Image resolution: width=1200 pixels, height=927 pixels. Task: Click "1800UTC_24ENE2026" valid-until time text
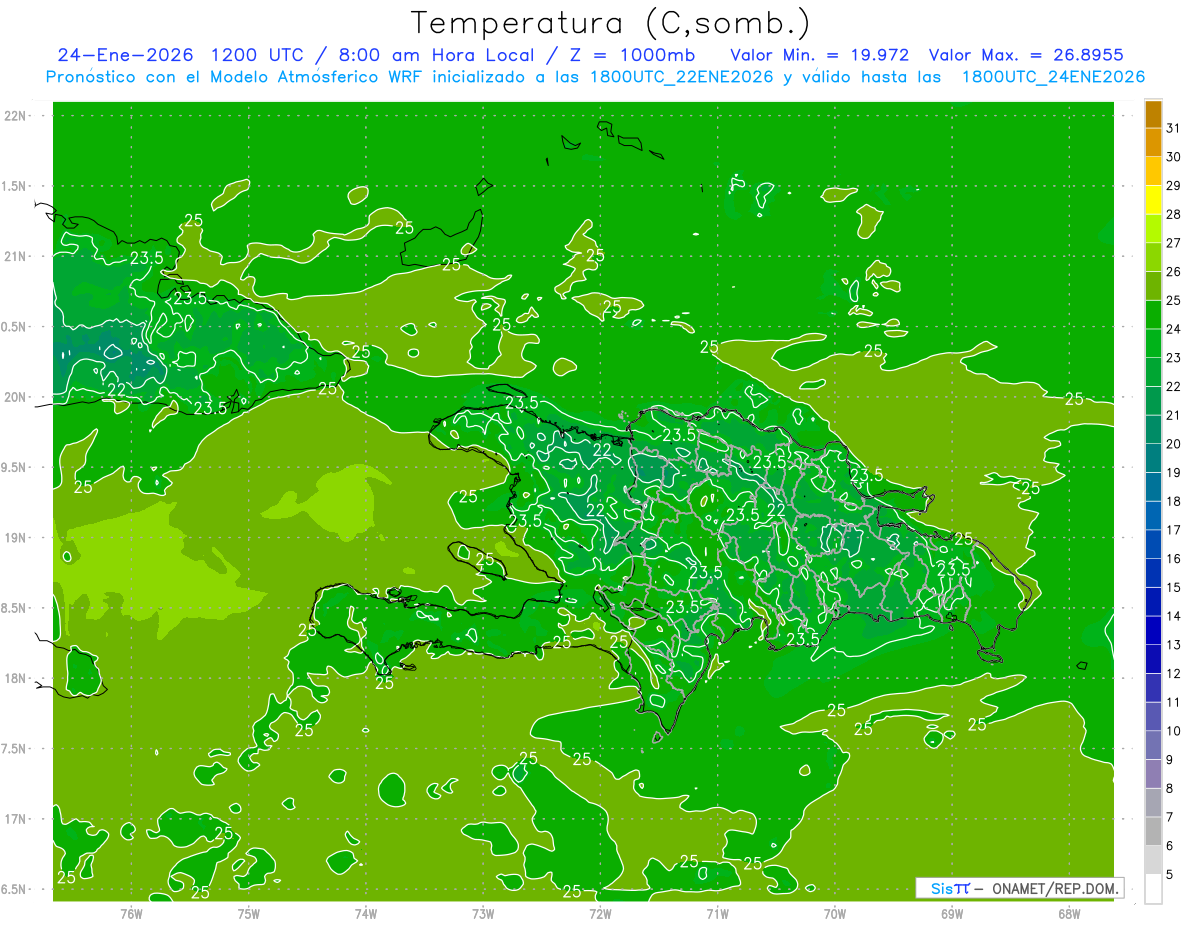pyautogui.click(x=1053, y=77)
